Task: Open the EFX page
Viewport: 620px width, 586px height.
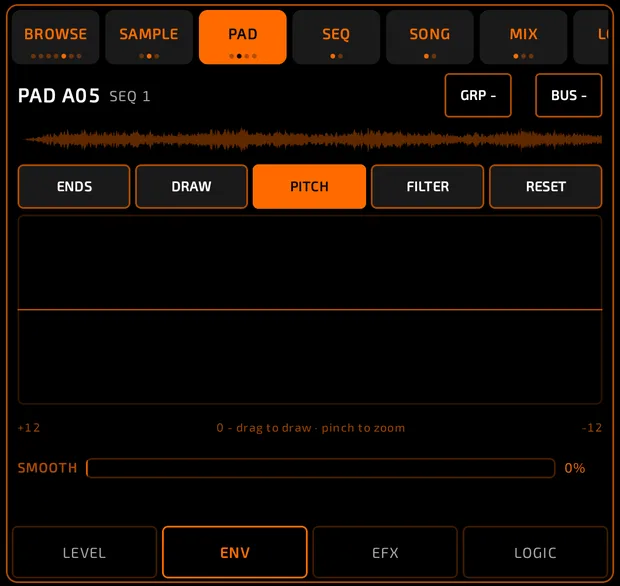Action: click(x=385, y=552)
